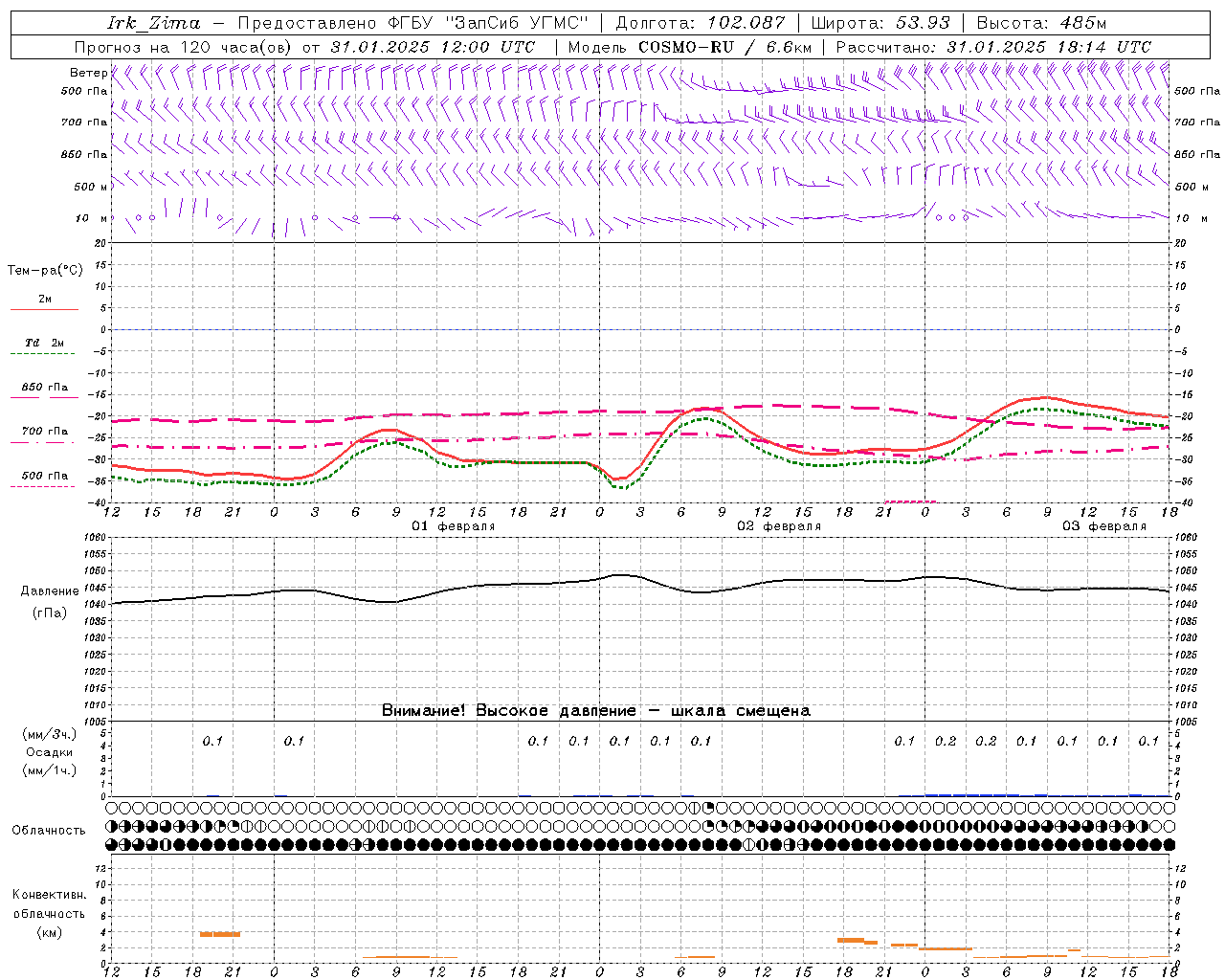Viewport: 1225px width, 980px height.
Task: Click the warning "Внимание! Высокое давление — шкала смещена"
Action: pos(596,710)
